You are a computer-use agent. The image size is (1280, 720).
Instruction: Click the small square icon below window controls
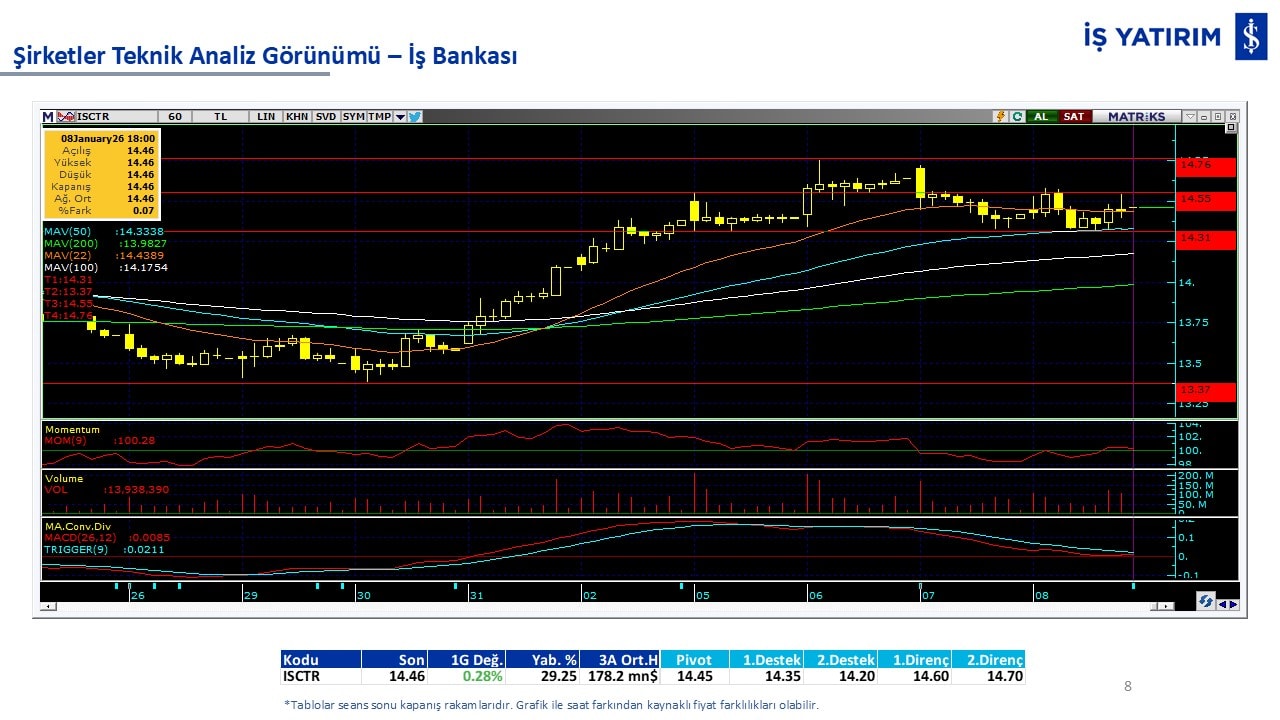(x=1230, y=128)
